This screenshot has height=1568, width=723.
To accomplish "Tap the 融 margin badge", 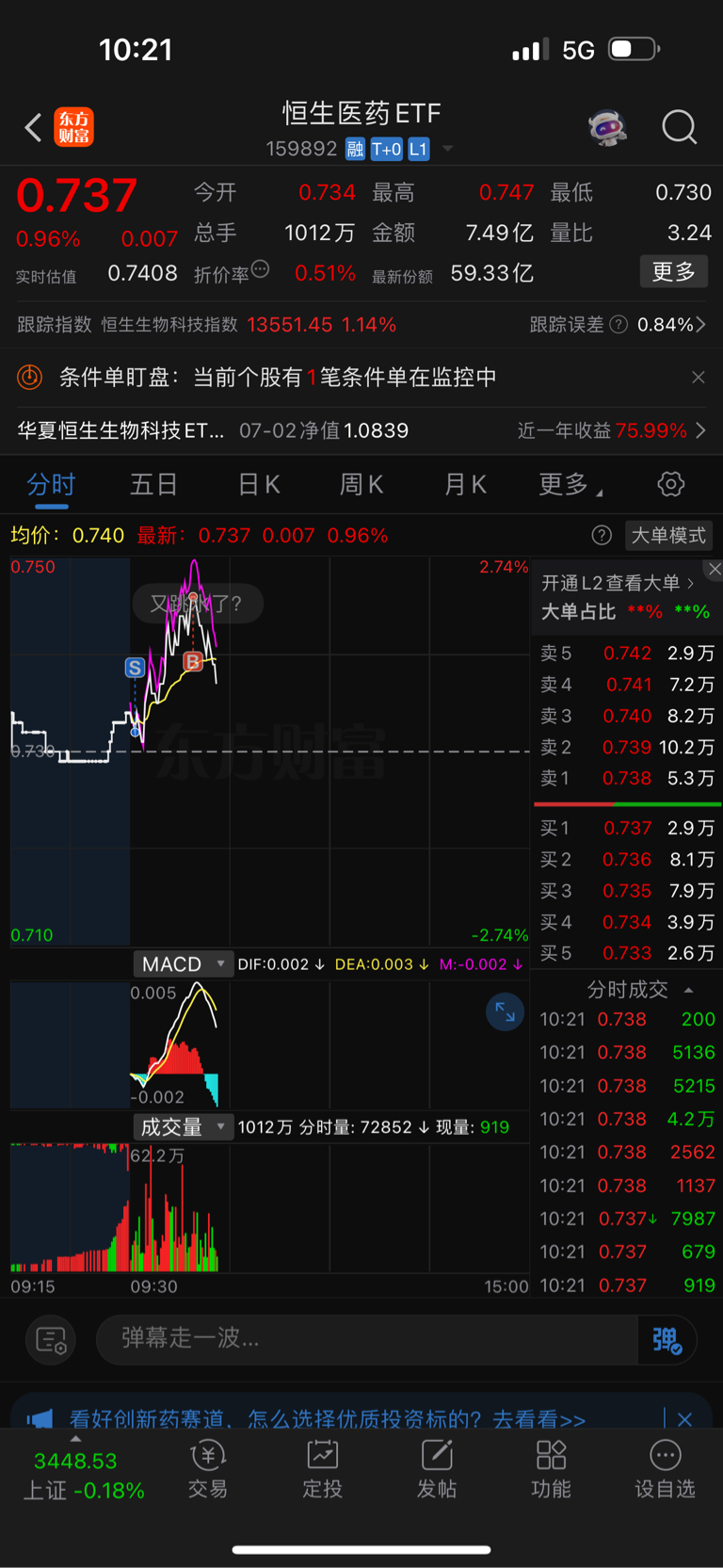I will tap(355, 149).
